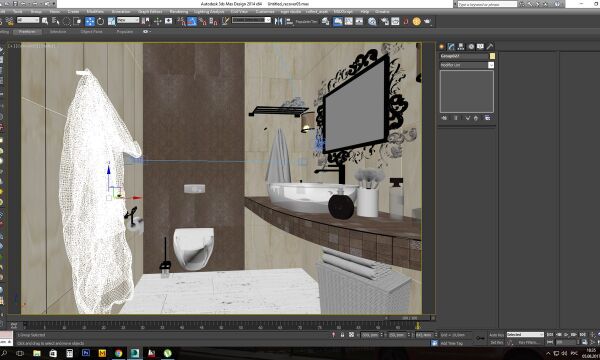Viewport: 600px width, 360px height.
Task: Open Photoshop from the taskbar
Action: click(86, 353)
